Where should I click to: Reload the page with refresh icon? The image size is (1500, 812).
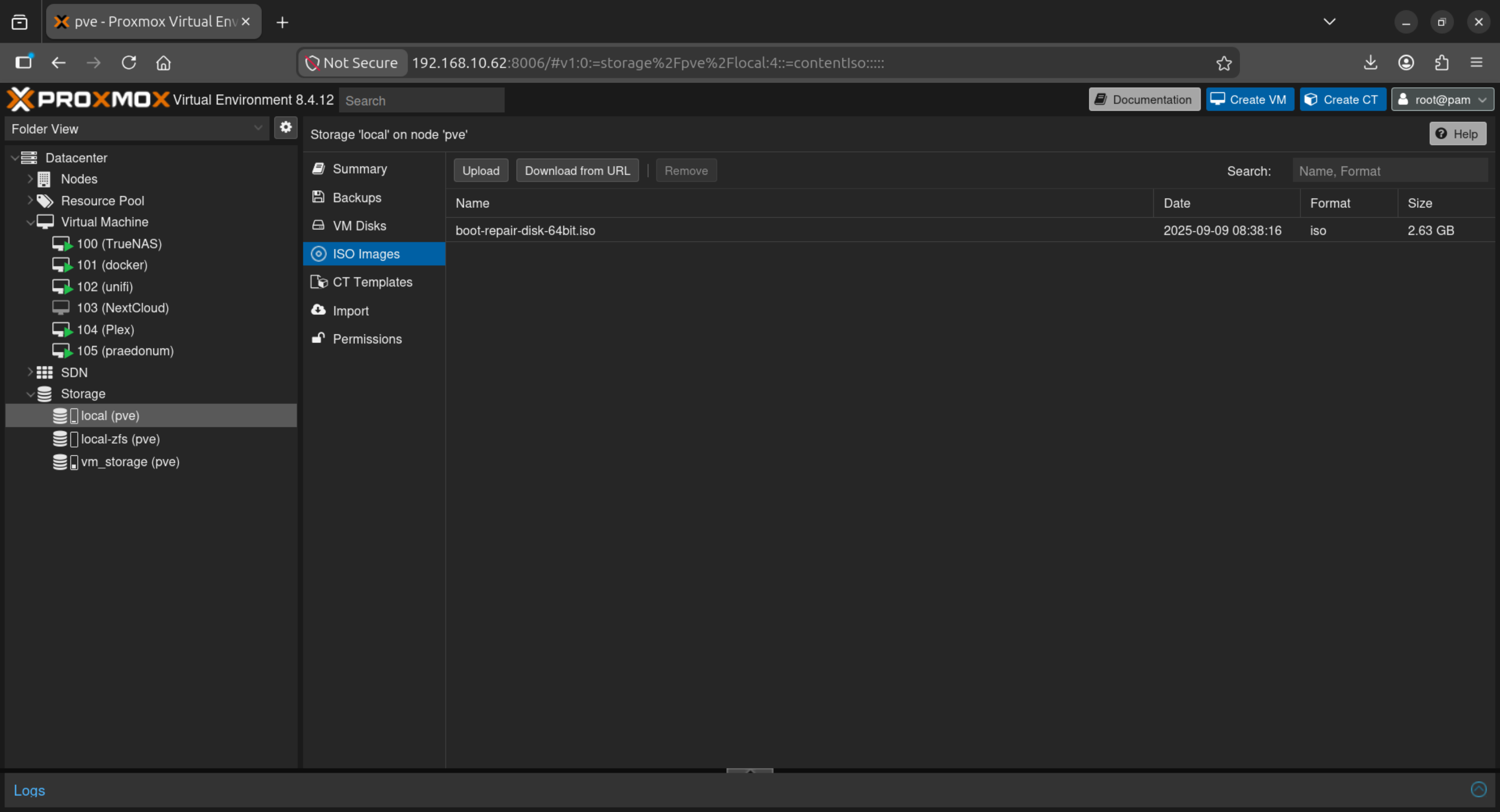click(129, 62)
